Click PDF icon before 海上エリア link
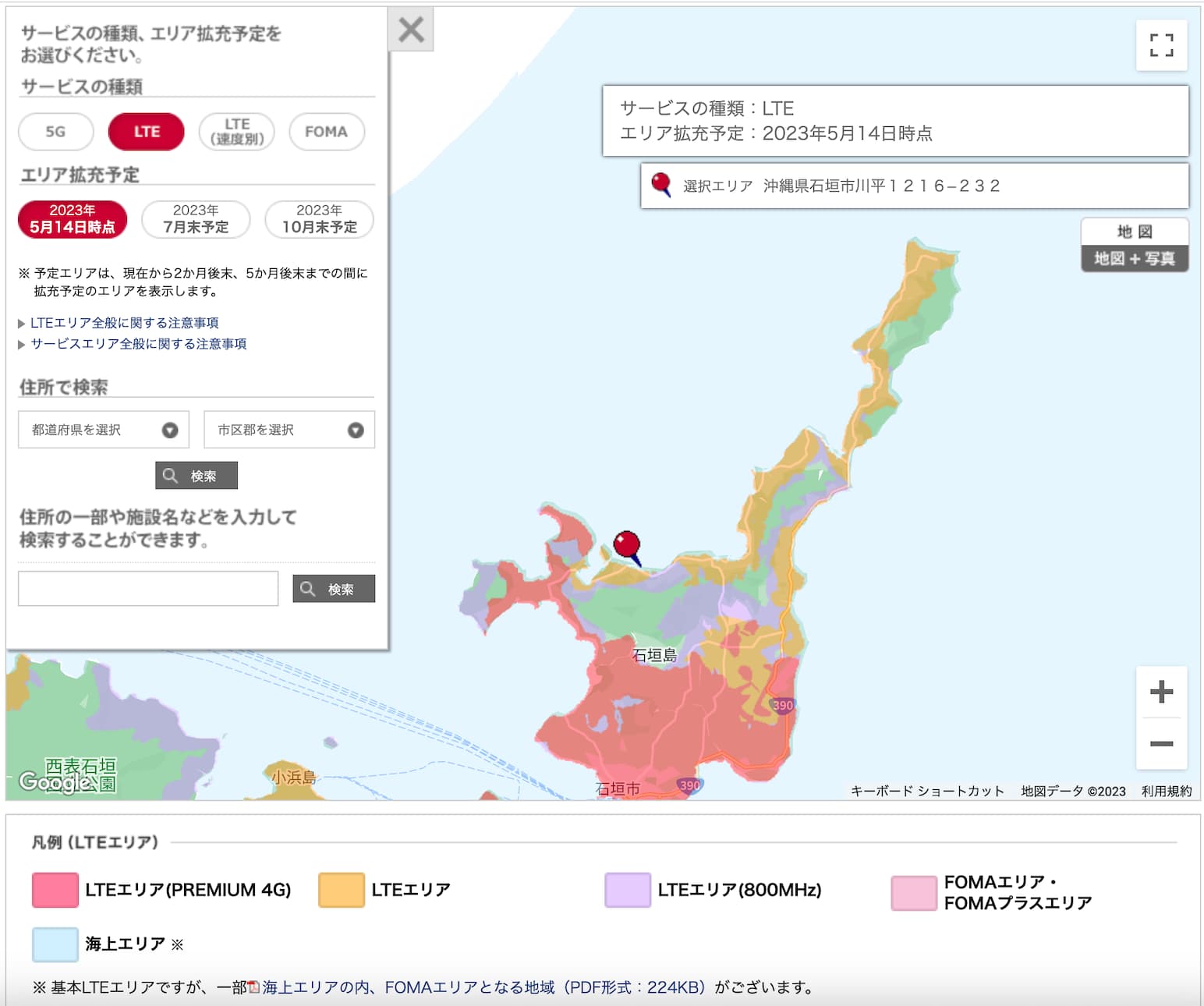Image resolution: width=1204 pixels, height=1006 pixels. coord(253,987)
